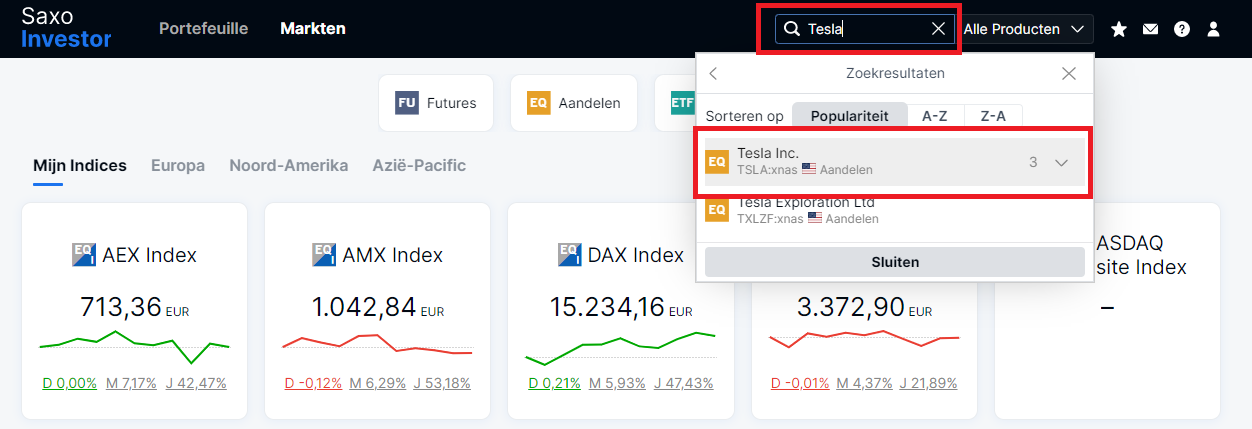
Task: Switch to Mijn Indices tab
Action: tap(80, 166)
